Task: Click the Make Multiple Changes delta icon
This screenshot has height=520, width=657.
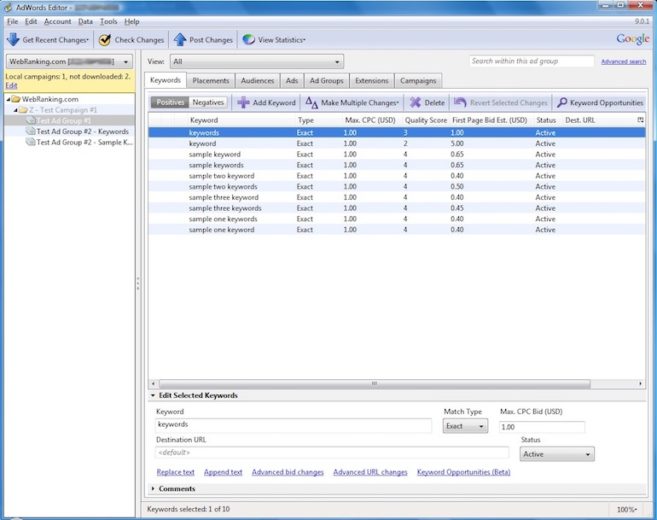Action: point(311,103)
